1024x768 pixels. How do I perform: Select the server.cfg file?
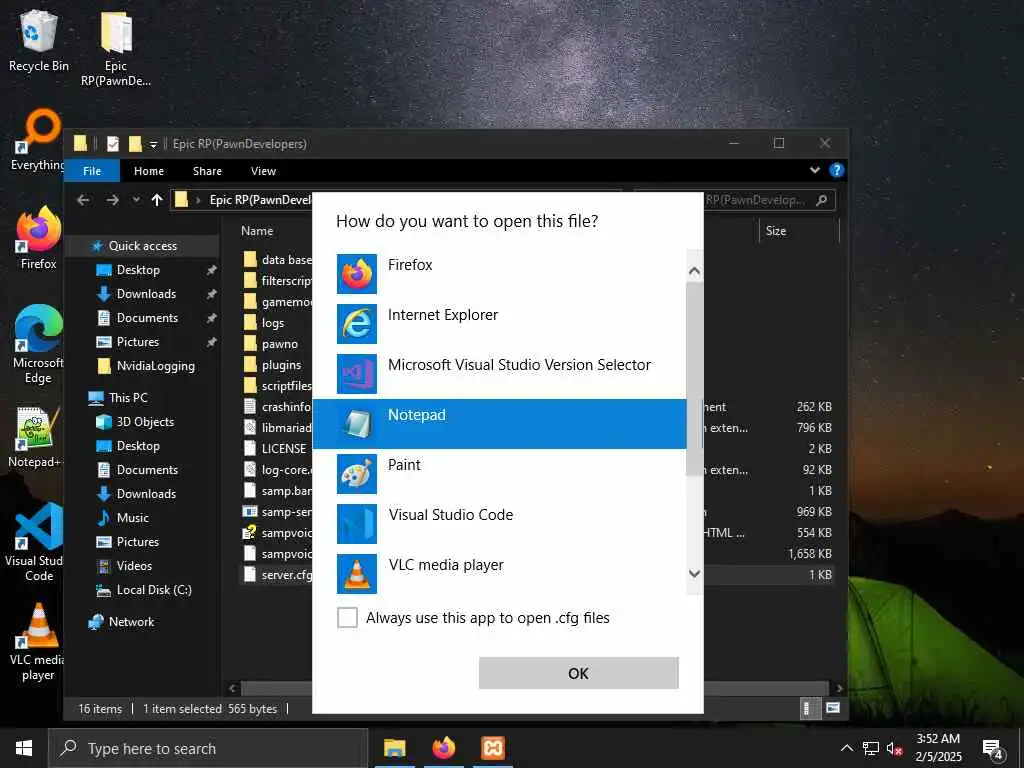286,575
